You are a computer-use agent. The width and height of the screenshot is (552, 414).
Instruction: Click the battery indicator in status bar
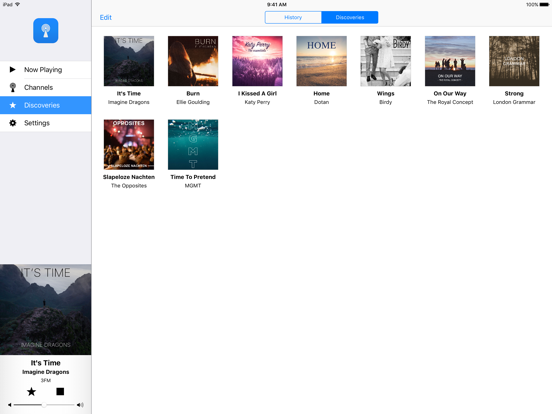pos(544,5)
